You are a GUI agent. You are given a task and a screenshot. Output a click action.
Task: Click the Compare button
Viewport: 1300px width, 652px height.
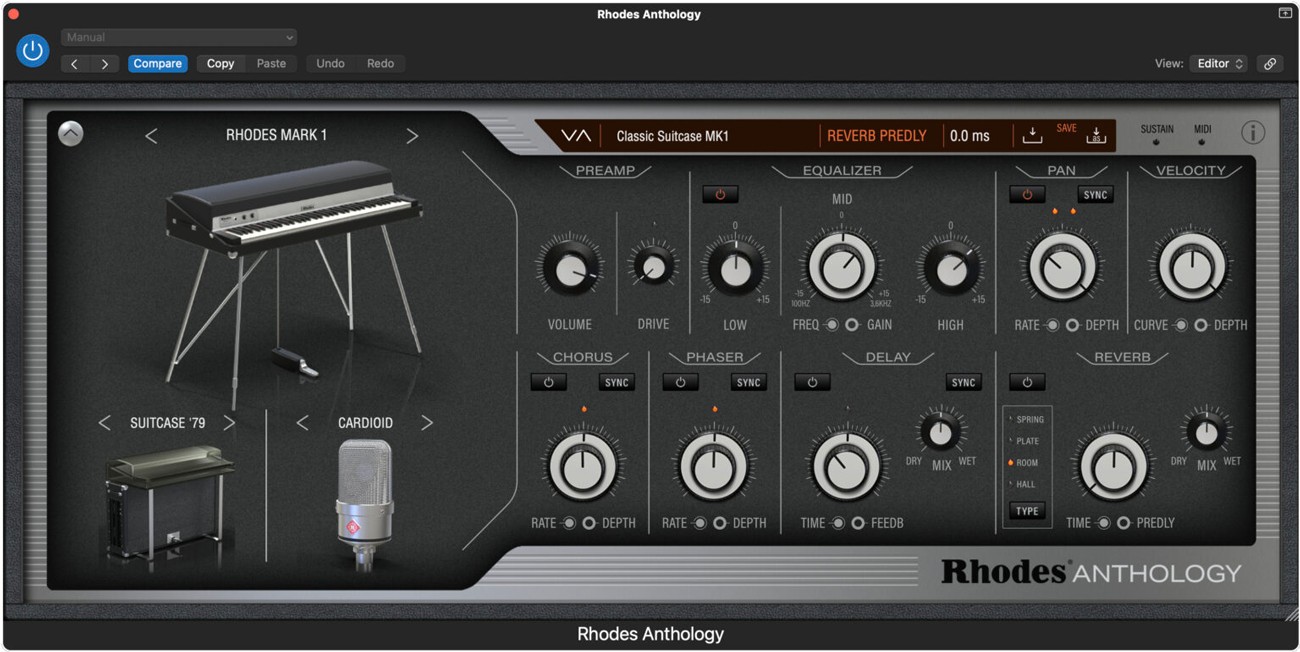point(157,63)
